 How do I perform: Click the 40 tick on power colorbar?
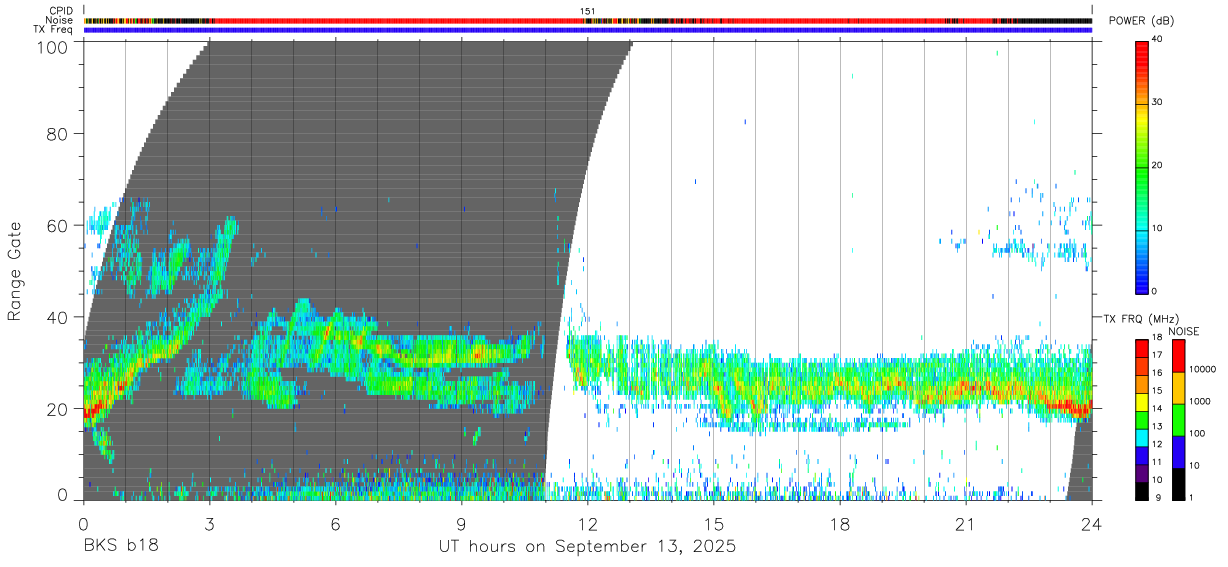[x=1158, y=40]
